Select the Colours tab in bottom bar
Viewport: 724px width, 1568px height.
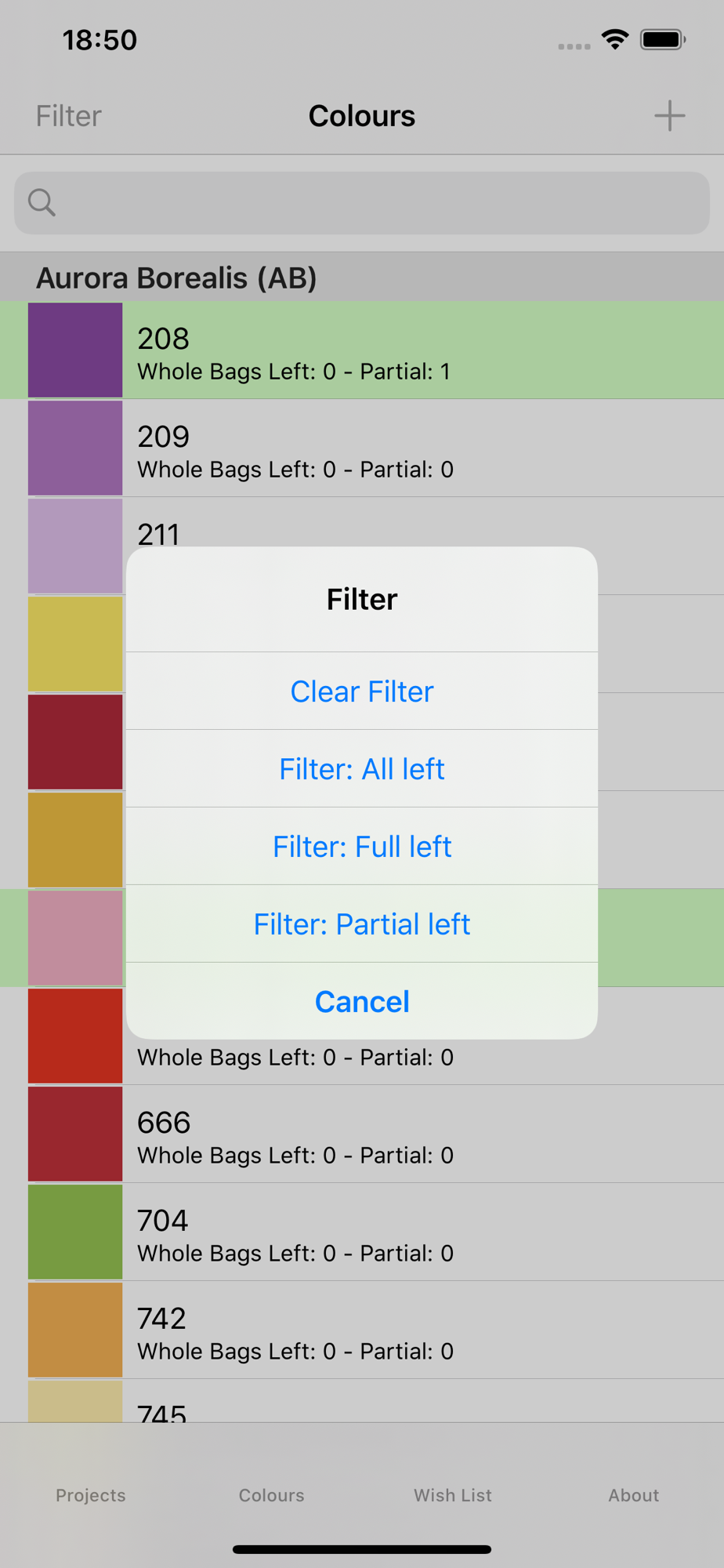(x=272, y=1495)
